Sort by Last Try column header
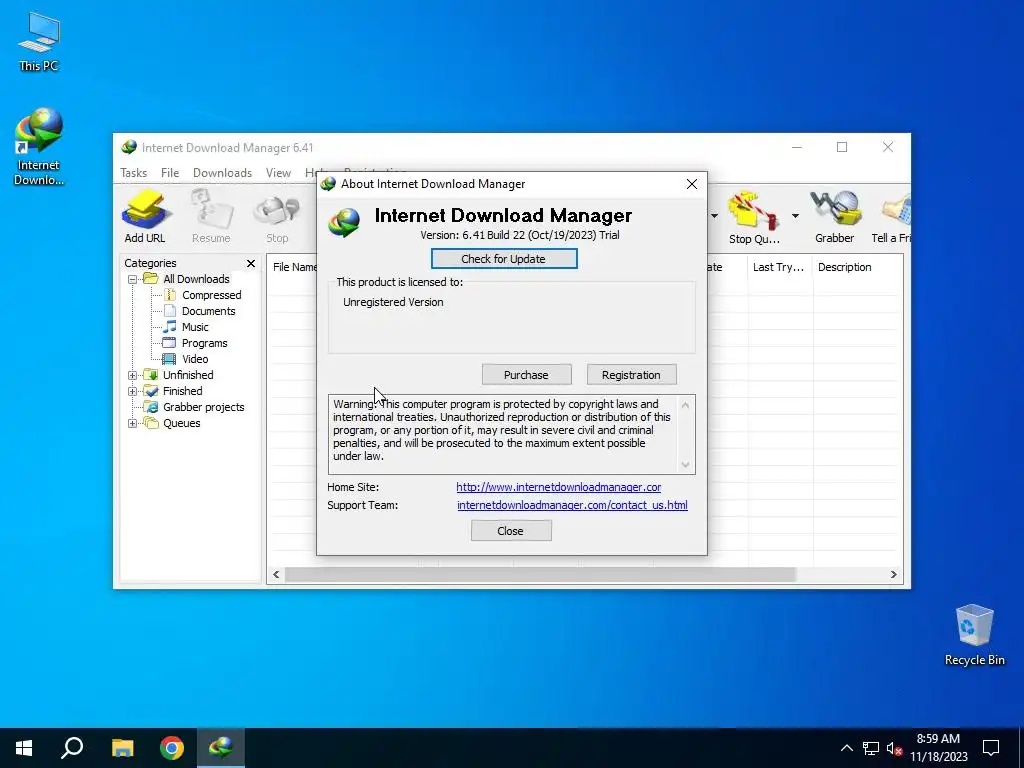The width and height of the screenshot is (1024, 768). (x=780, y=267)
